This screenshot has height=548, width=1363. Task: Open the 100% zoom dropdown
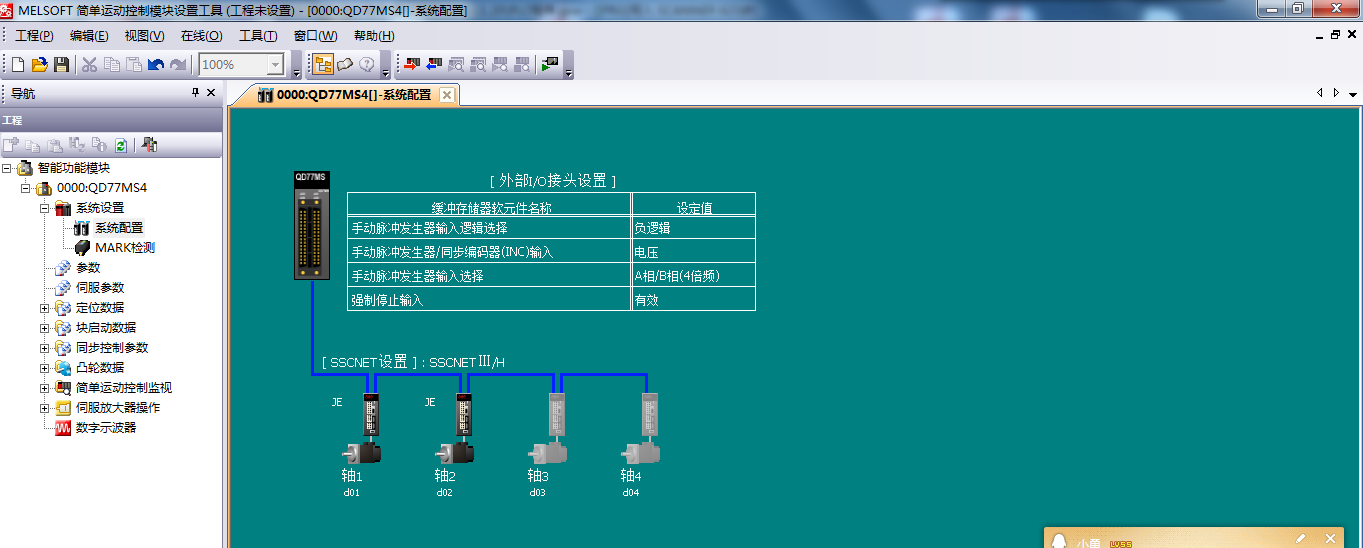[275, 65]
